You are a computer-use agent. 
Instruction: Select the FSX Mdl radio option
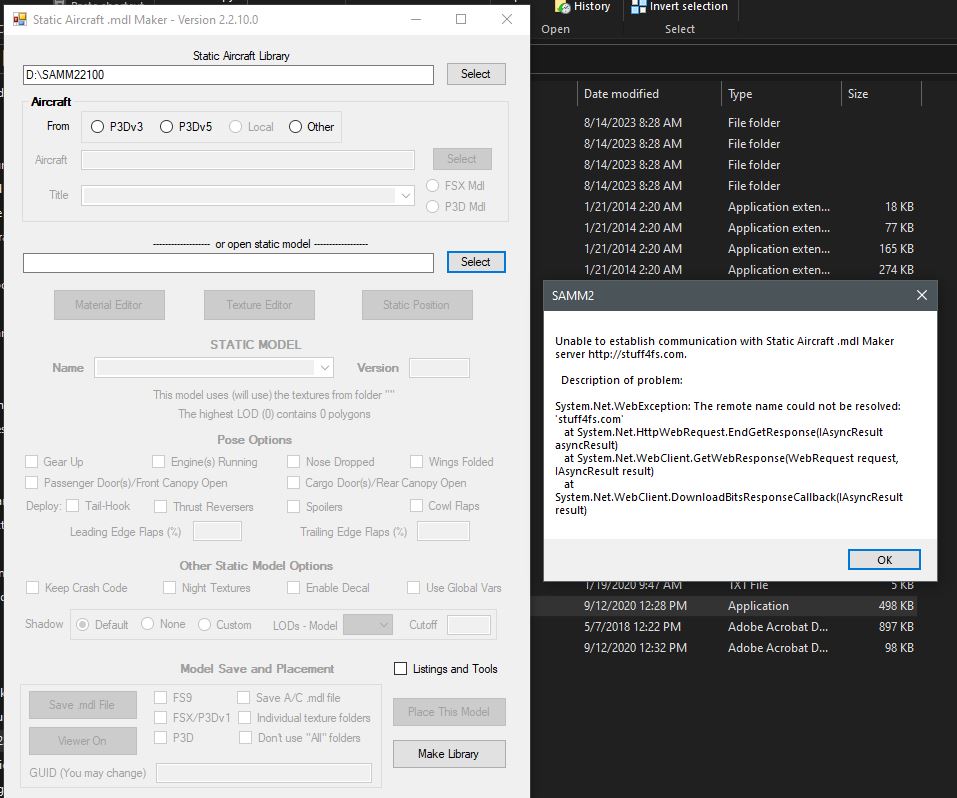(x=432, y=186)
